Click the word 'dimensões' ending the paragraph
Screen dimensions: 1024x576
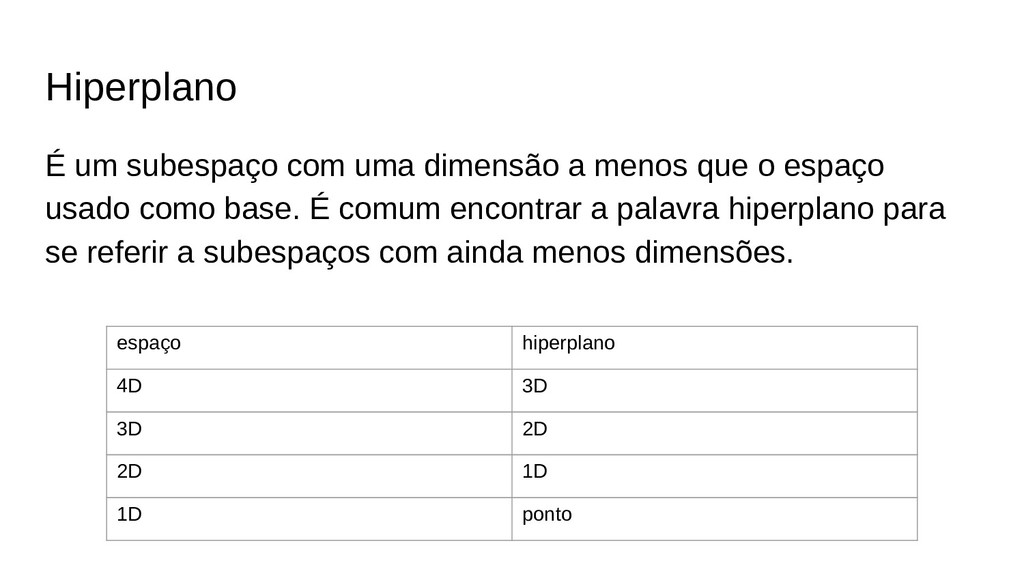click(714, 252)
